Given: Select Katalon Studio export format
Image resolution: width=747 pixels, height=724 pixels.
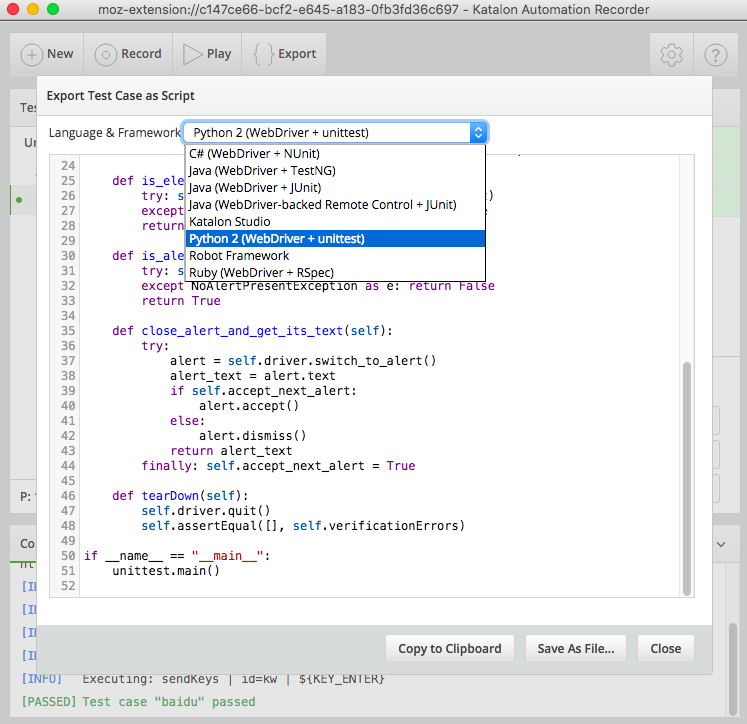Looking at the screenshot, I should (x=335, y=221).
